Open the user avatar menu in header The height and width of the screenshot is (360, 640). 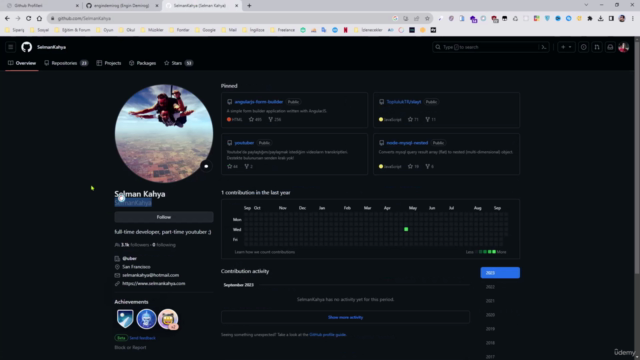(624, 47)
